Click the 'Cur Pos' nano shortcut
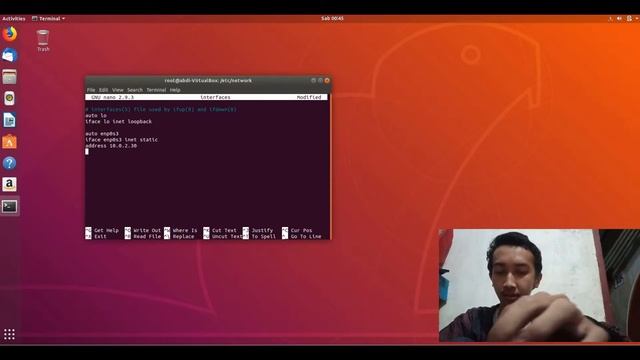Screen dimensions: 640x360 297,231
